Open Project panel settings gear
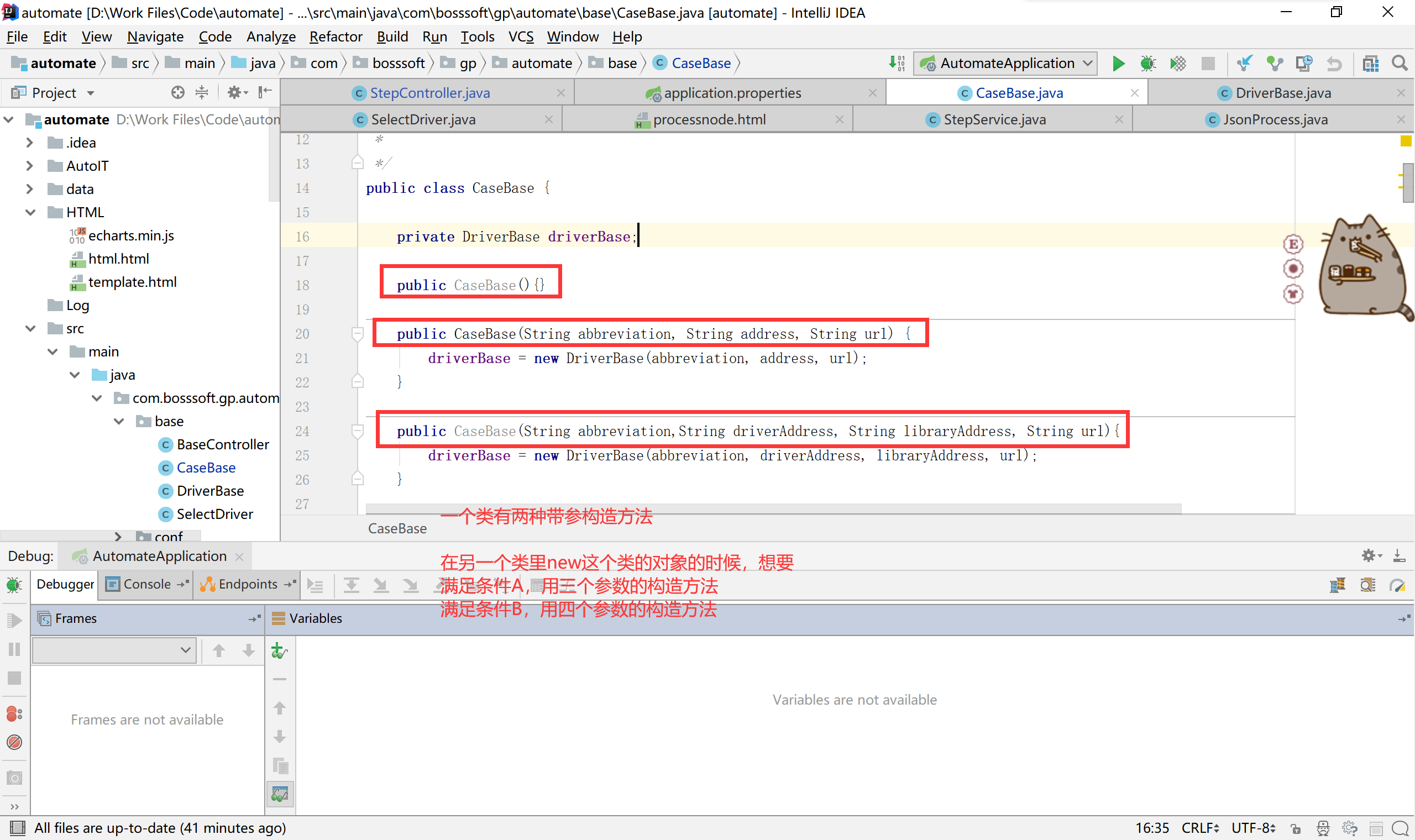Viewport: 1415px width, 840px height. click(x=235, y=92)
